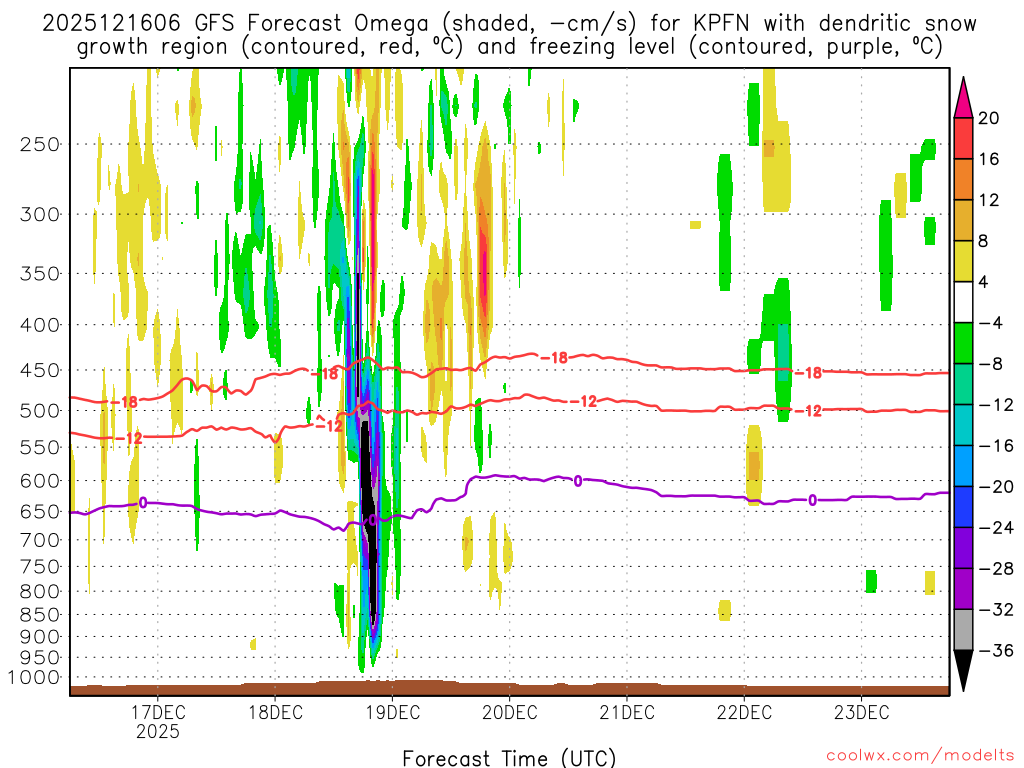
Task: Click the 1000 pressure level label
Action: (x=34, y=678)
